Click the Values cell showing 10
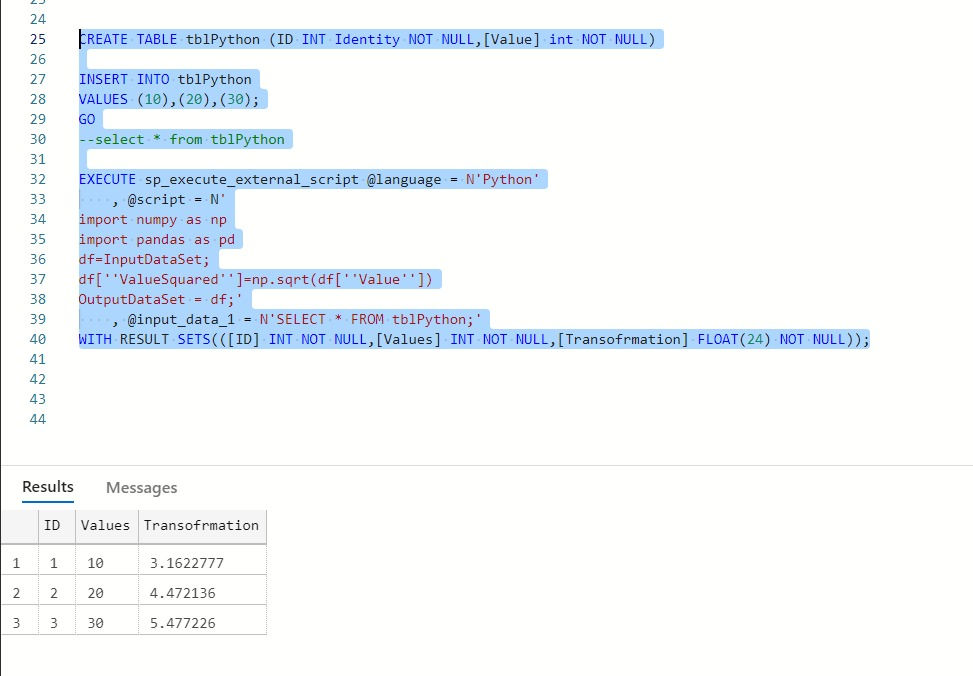The height and width of the screenshot is (676, 973). 107,563
